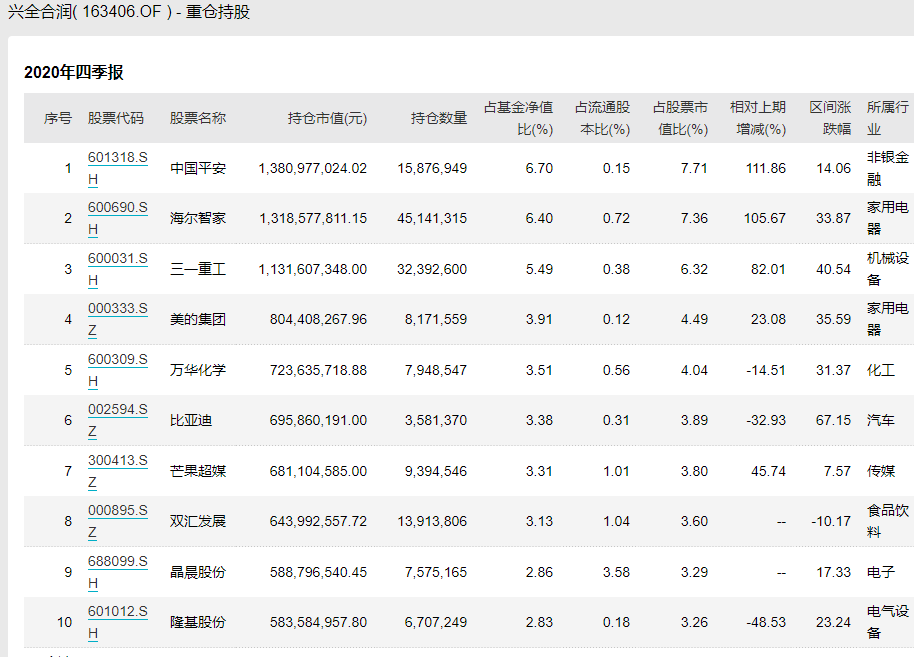Open the 000333.SZ stock code link

117,309
